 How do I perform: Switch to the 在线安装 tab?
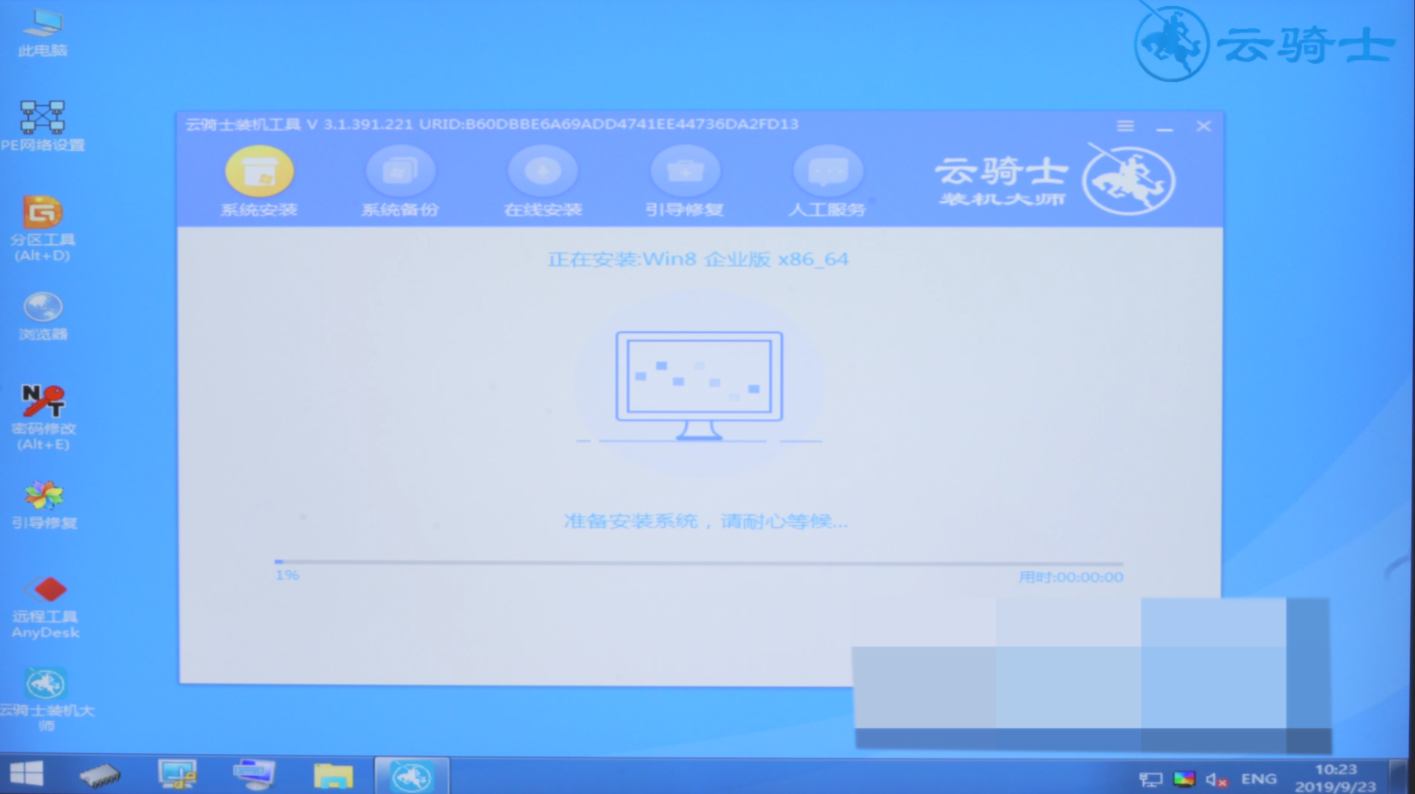tap(543, 182)
